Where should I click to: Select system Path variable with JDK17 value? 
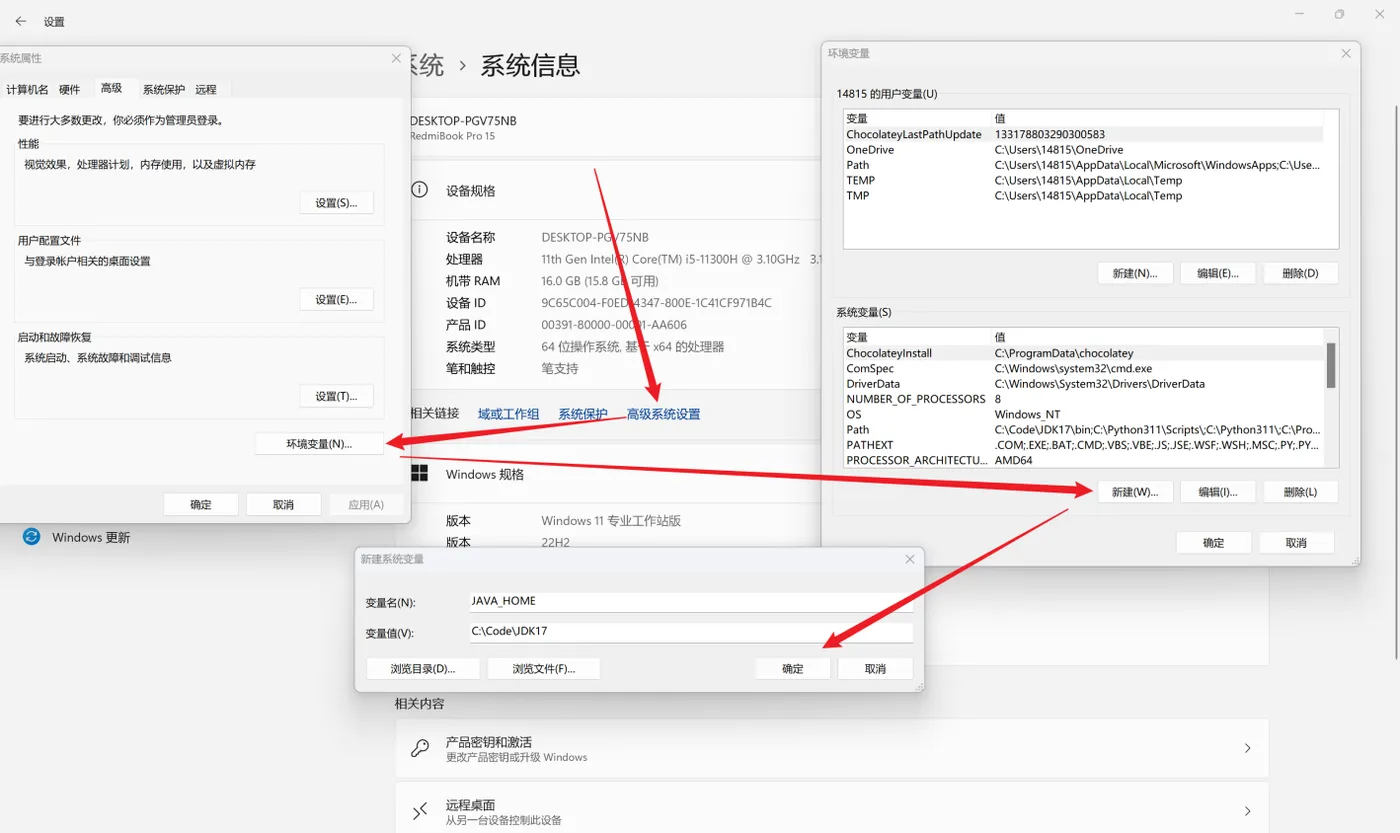[x=1084, y=430]
